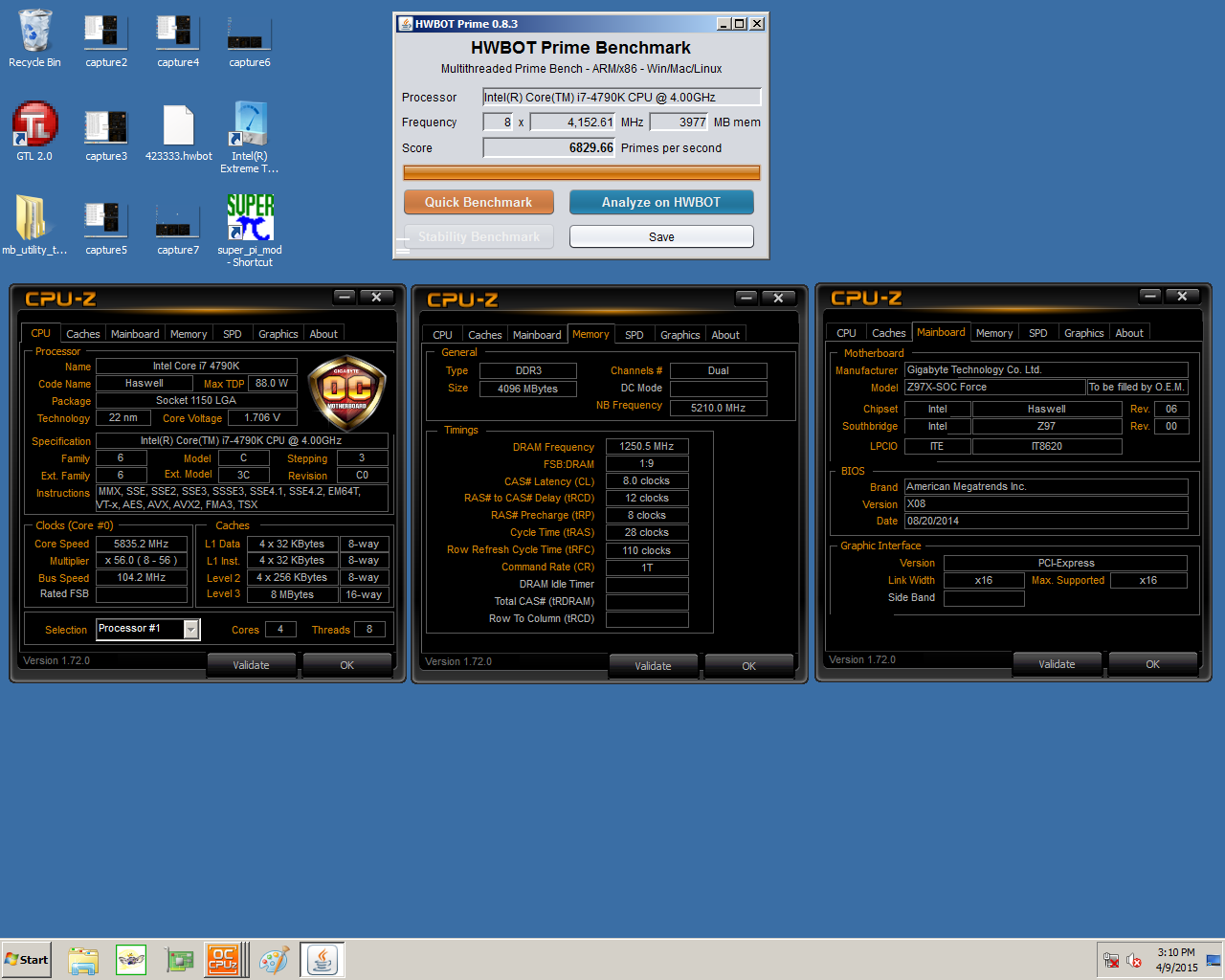Open Memory tab in left CPU-Z window
1225x980 pixels.
point(189,334)
